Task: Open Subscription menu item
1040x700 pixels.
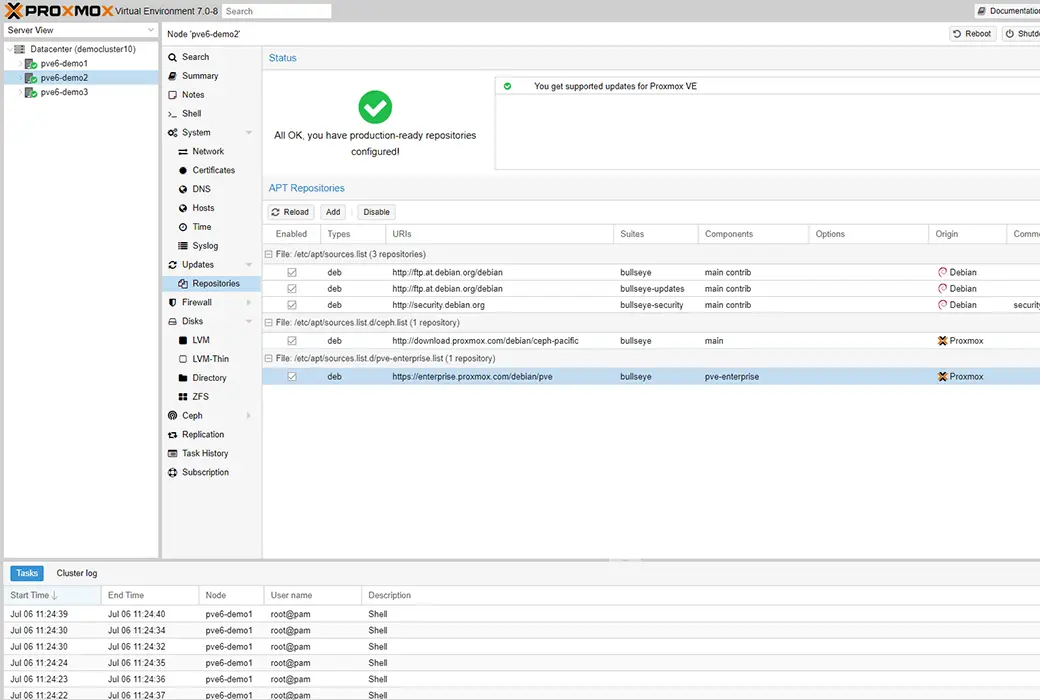Action: (x=211, y=472)
